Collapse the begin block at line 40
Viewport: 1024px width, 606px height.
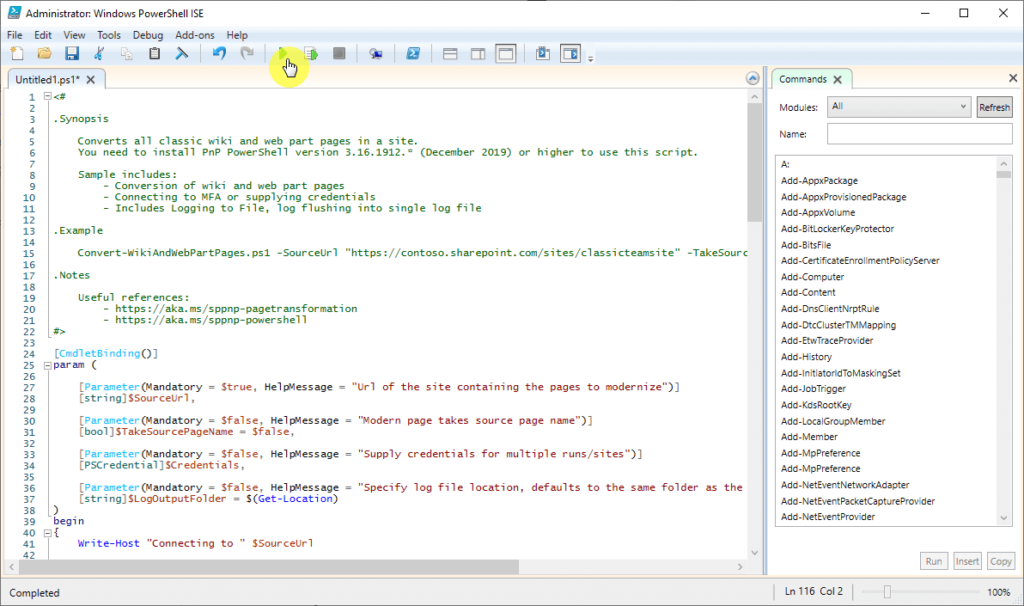click(x=48, y=533)
